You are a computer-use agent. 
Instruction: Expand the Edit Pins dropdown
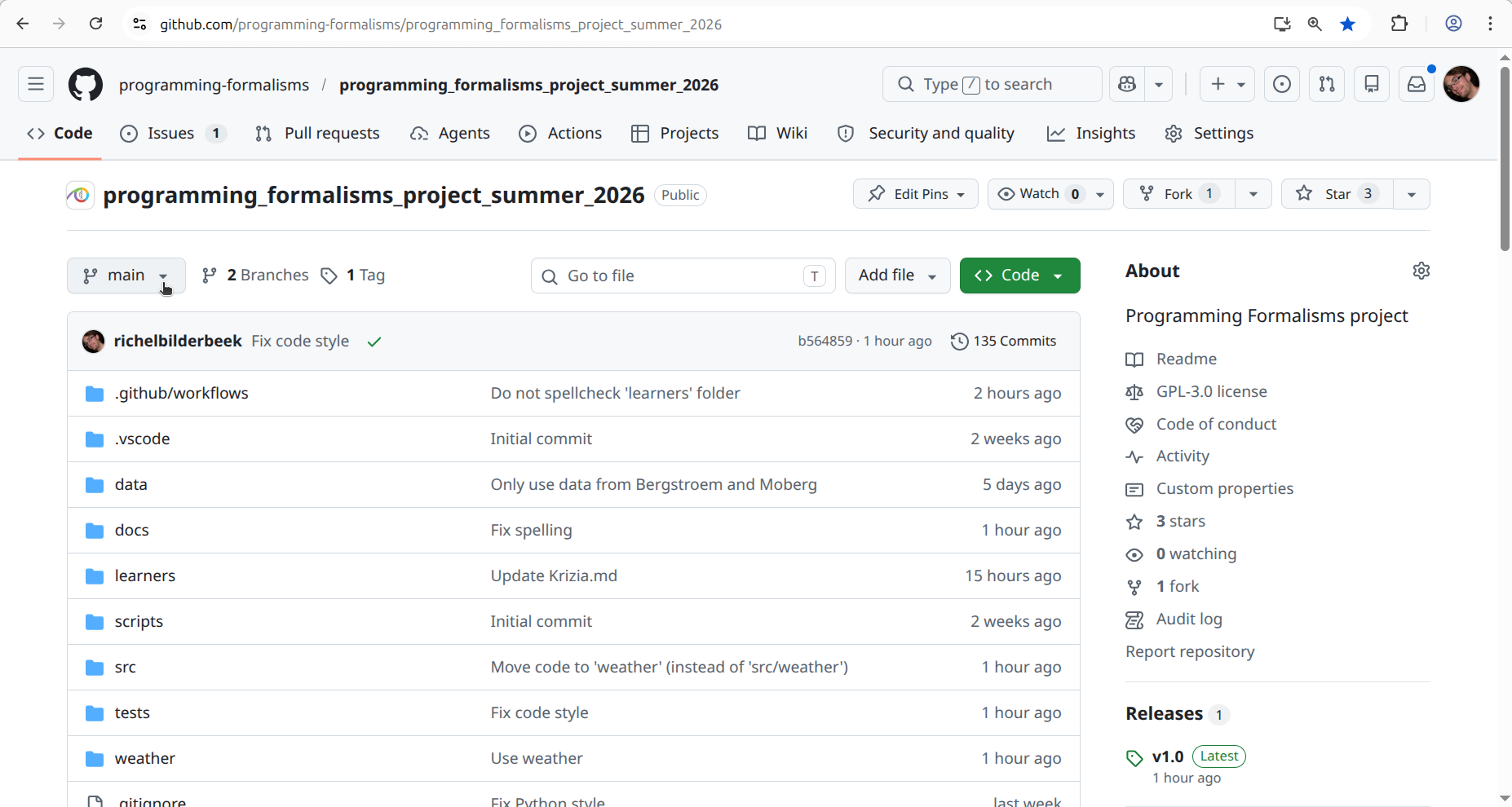tap(916, 194)
